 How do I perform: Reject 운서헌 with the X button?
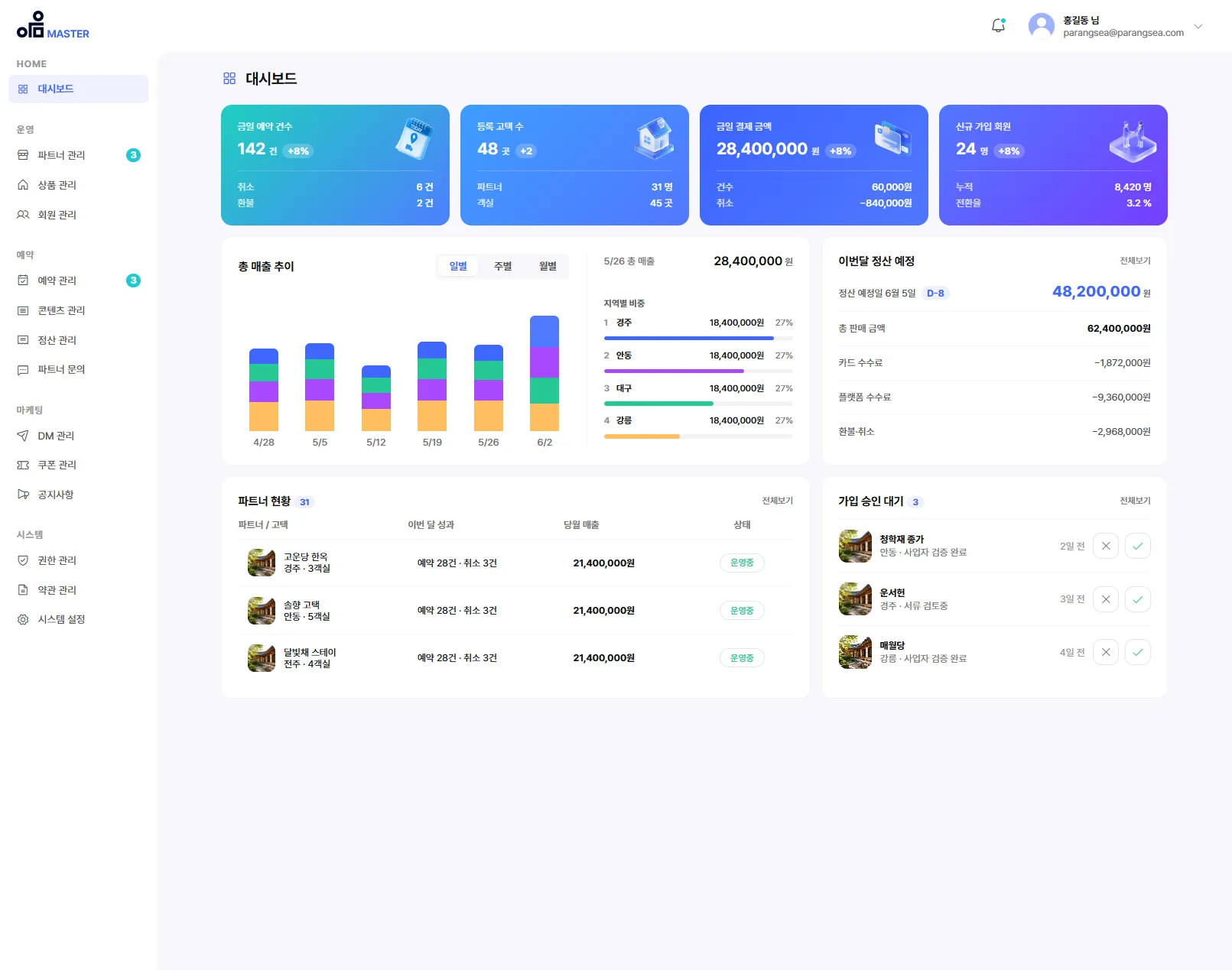tap(1106, 599)
